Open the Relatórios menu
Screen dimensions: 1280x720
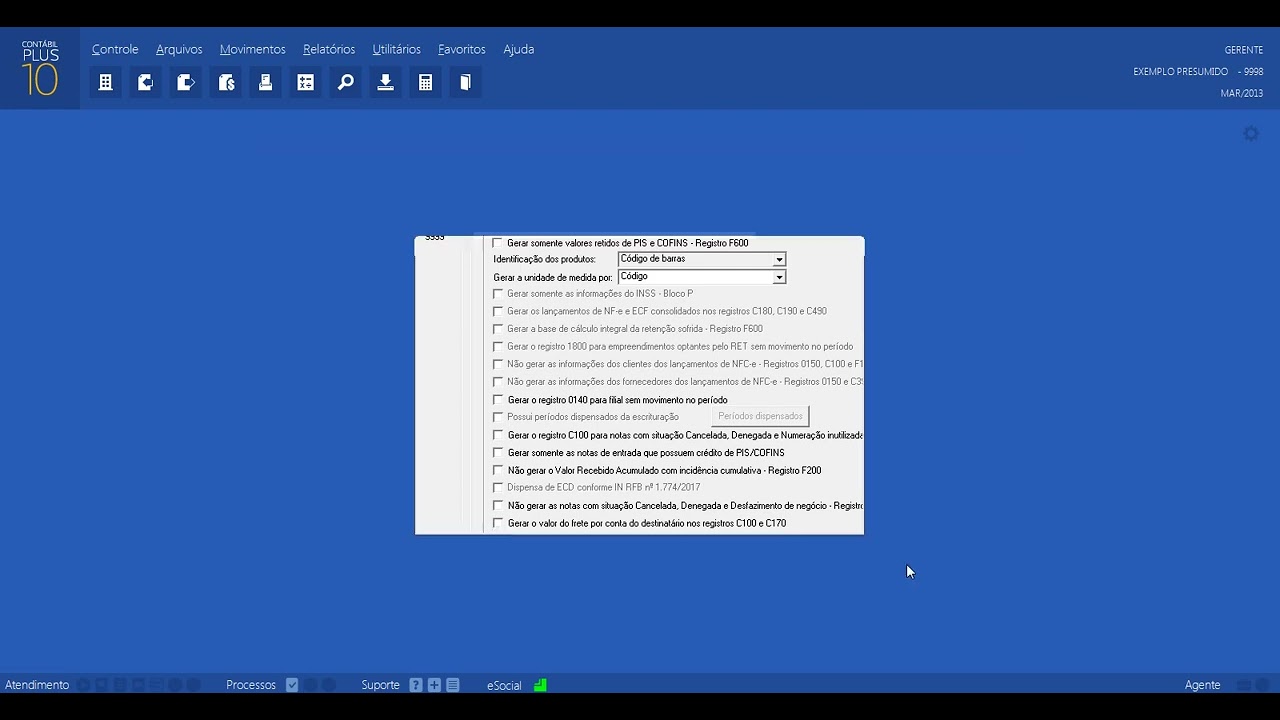tap(329, 49)
